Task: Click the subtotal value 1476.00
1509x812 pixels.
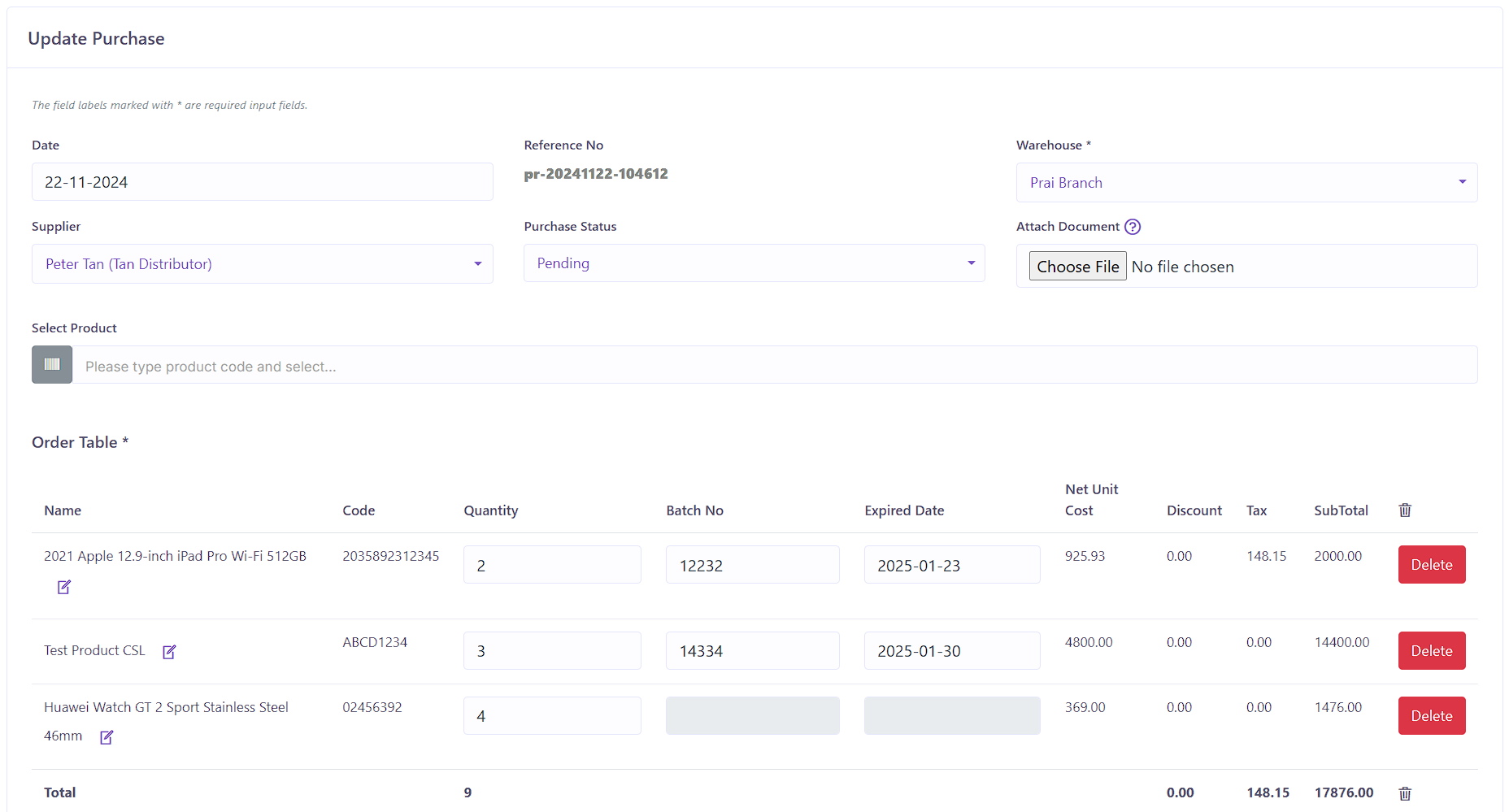Action: coord(1337,707)
